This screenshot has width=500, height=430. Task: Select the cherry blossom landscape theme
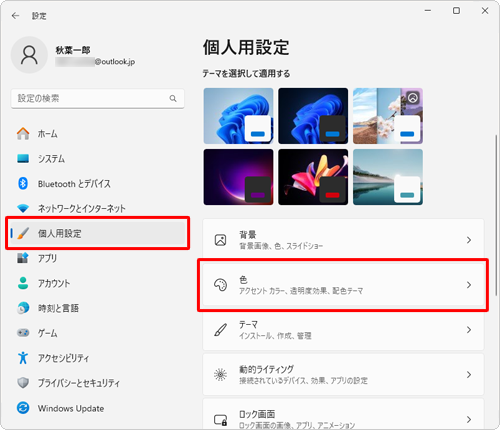point(388,116)
